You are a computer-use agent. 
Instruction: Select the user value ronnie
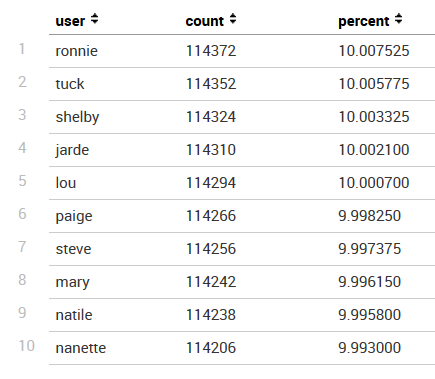[77, 51]
